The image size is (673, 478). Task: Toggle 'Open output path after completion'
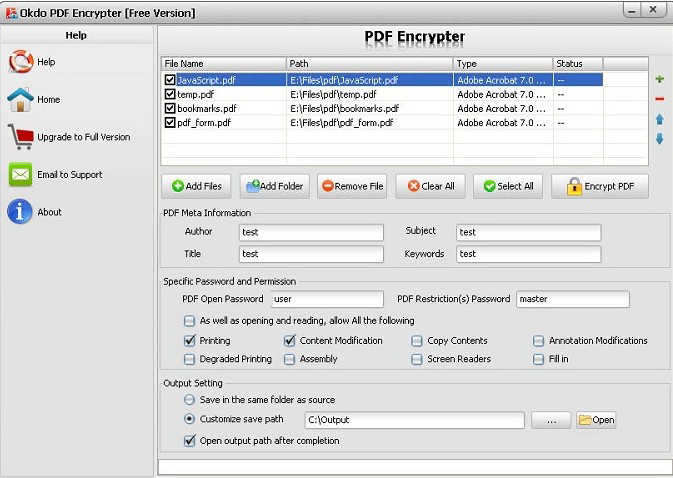click(189, 441)
